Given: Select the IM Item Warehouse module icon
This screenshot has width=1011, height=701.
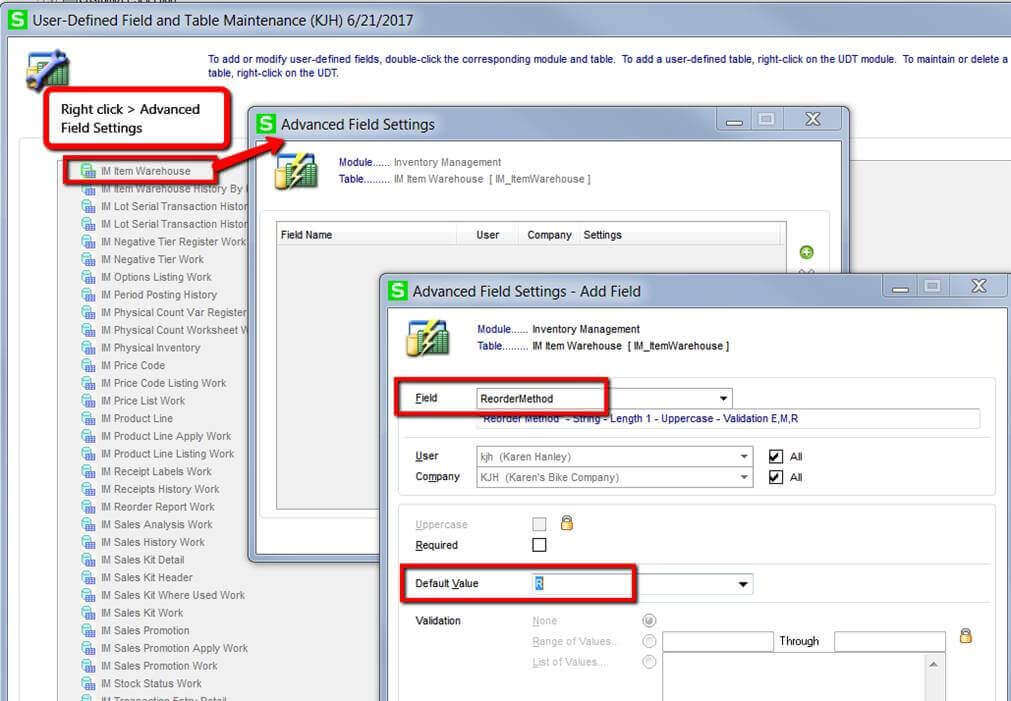Looking at the screenshot, I should pos(88,170).
